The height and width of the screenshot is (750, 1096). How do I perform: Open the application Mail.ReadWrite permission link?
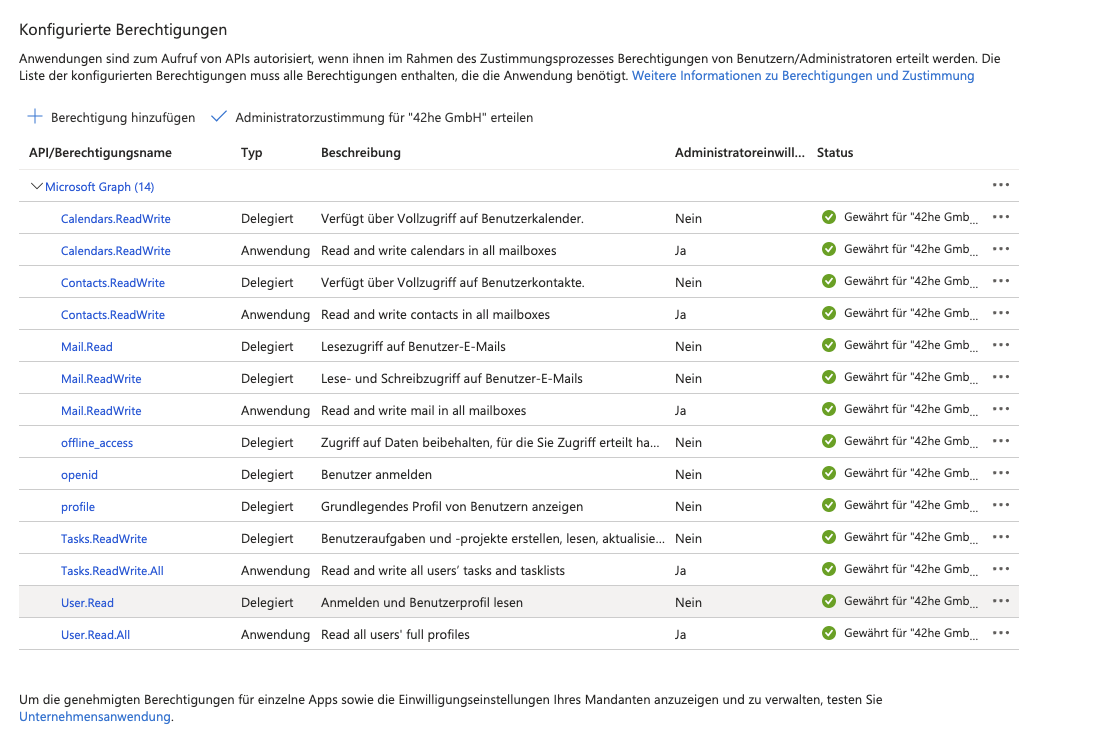tap(101, 411)
